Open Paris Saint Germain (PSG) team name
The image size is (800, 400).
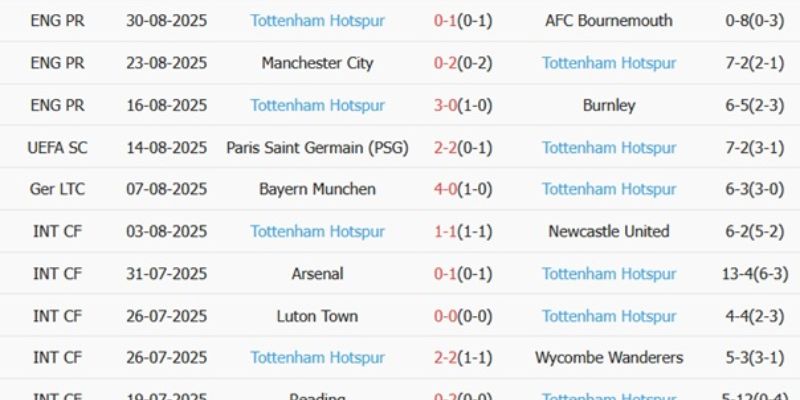(x=317, y=147)
